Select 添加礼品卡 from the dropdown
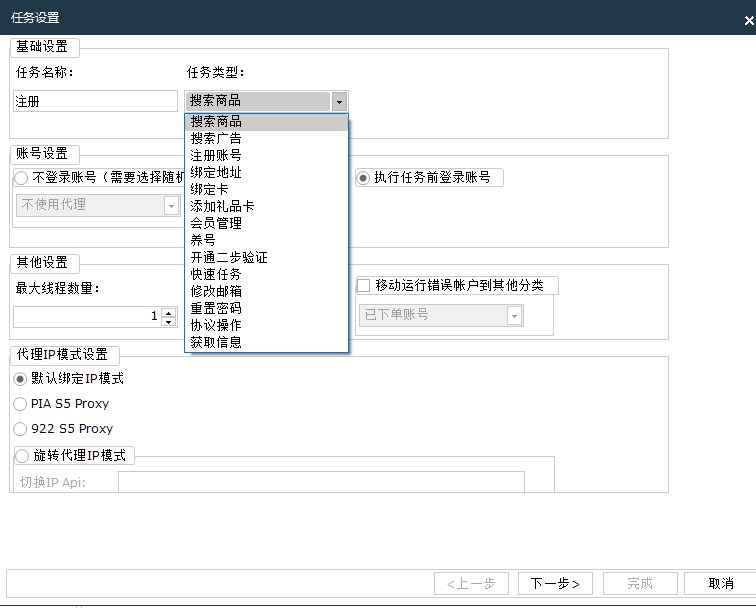This screenshot has width=756, height=608. (x=266, y=206)
